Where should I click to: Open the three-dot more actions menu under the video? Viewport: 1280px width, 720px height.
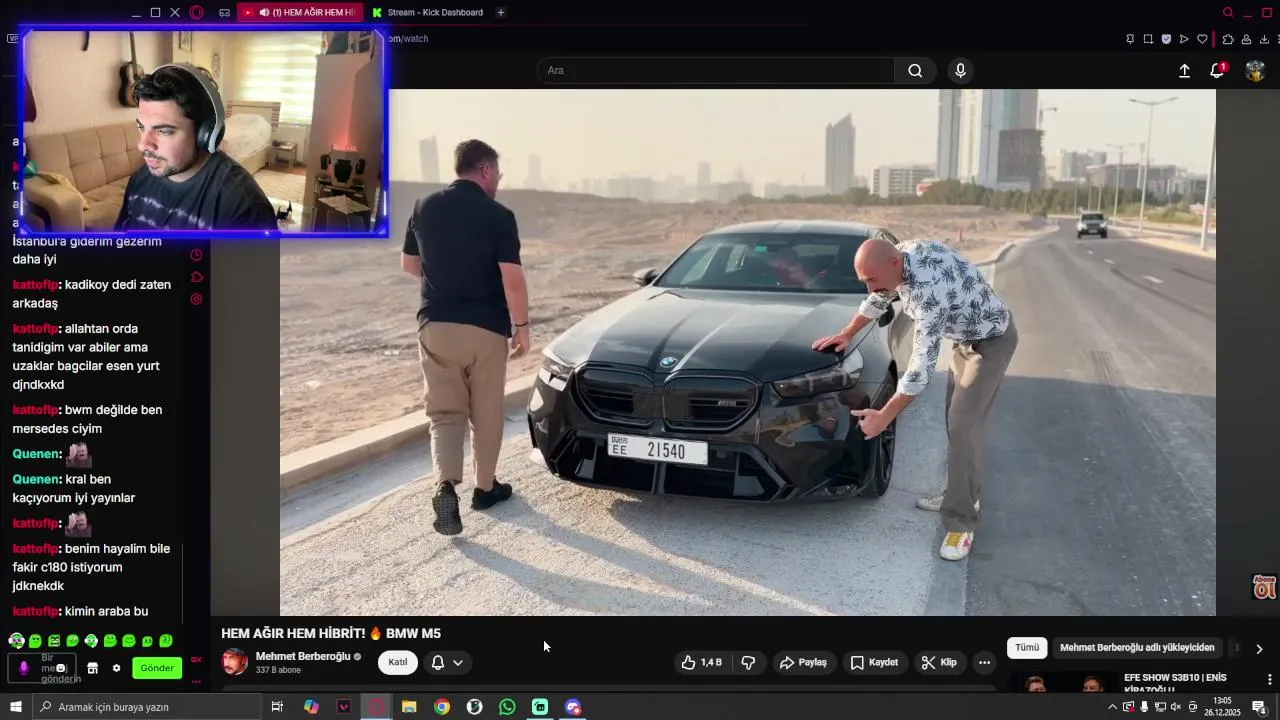[x=984, y=662]
